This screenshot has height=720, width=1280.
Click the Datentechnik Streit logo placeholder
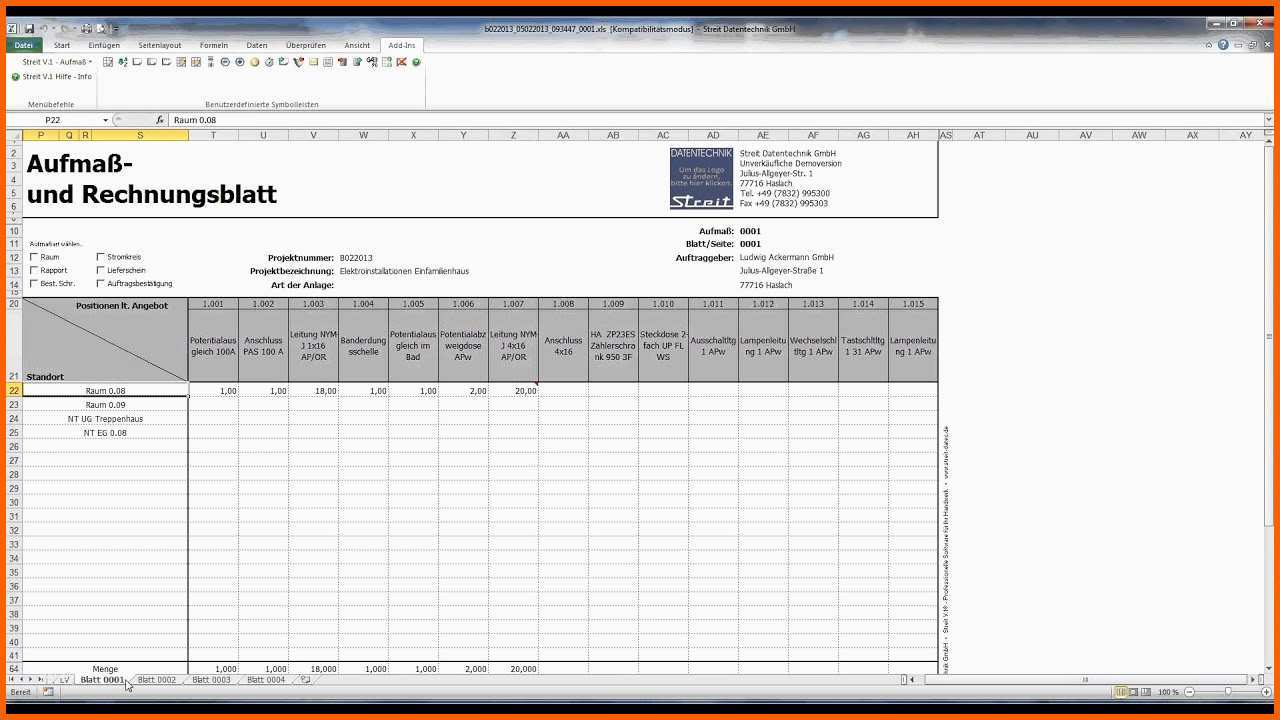[701, 178]
